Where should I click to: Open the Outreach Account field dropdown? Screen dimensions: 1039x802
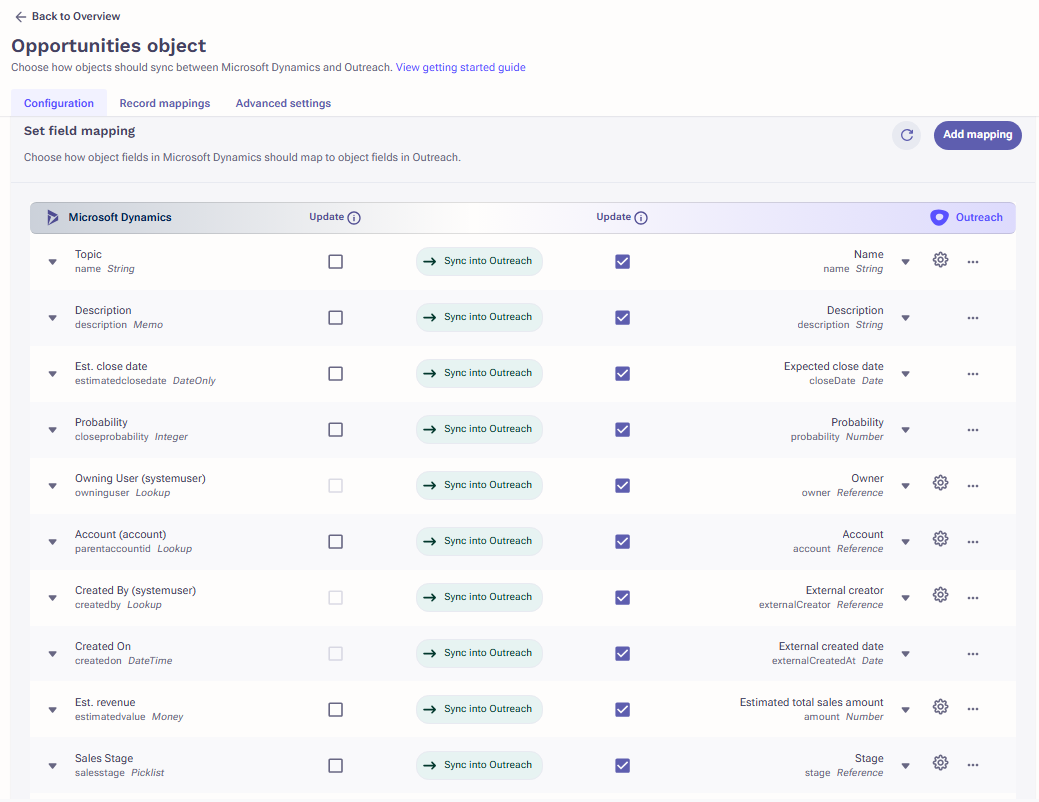[x=906, y=542]
